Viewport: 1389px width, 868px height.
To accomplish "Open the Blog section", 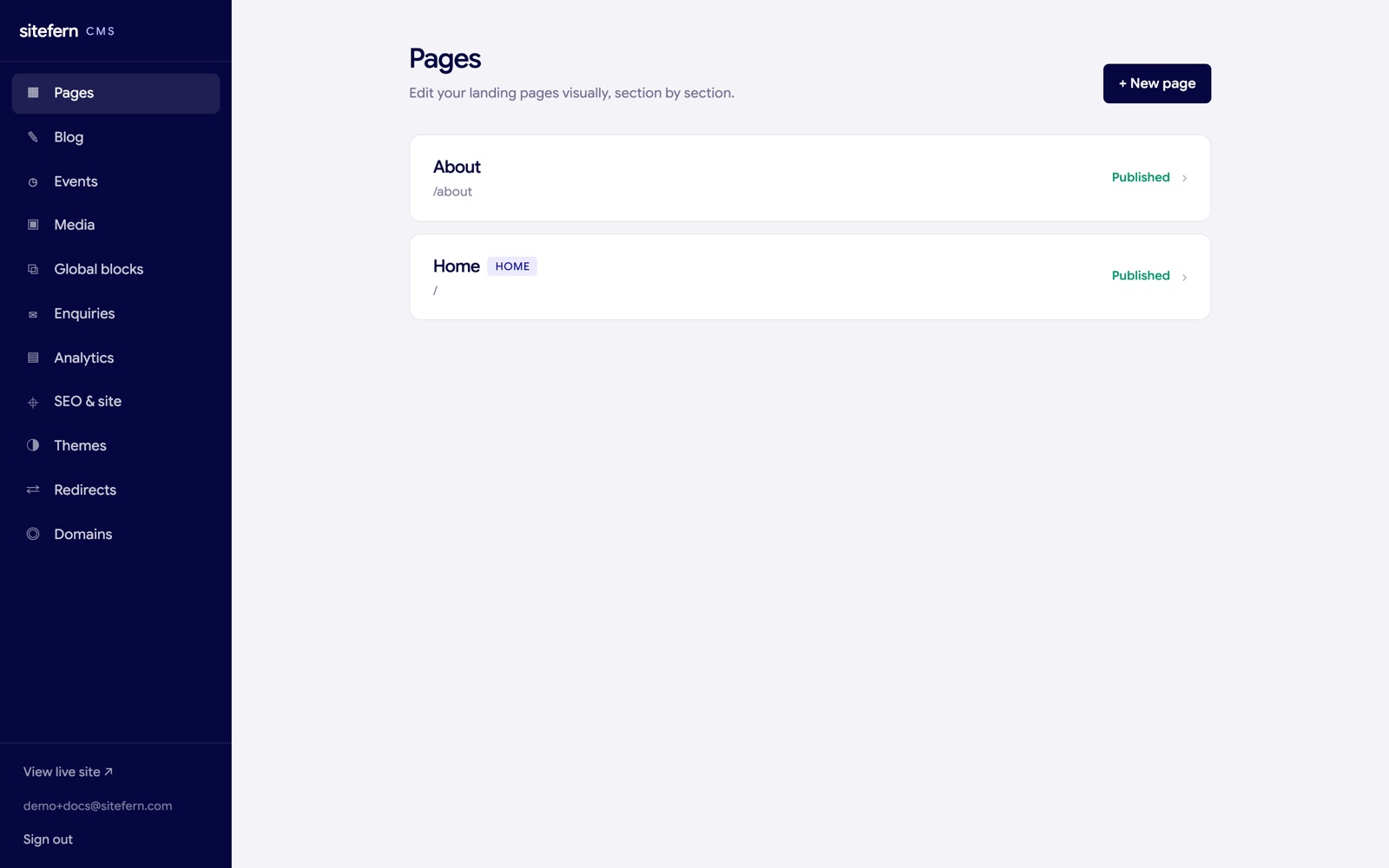I will [115, 137].
